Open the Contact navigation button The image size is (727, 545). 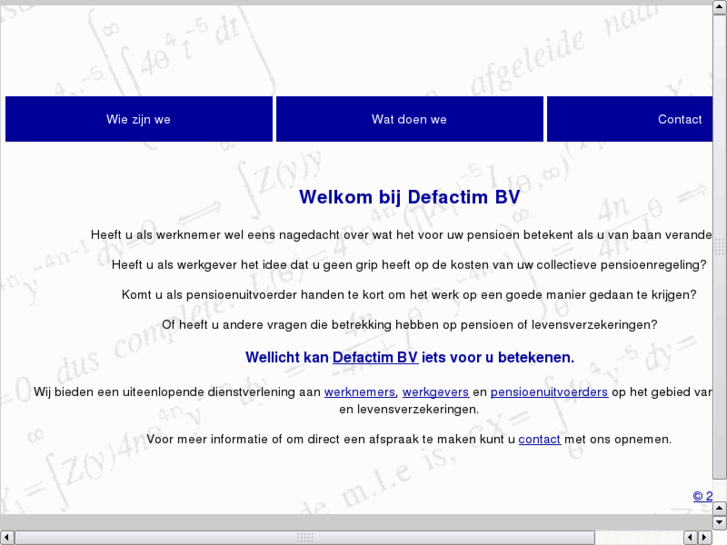tap(630, 119)
